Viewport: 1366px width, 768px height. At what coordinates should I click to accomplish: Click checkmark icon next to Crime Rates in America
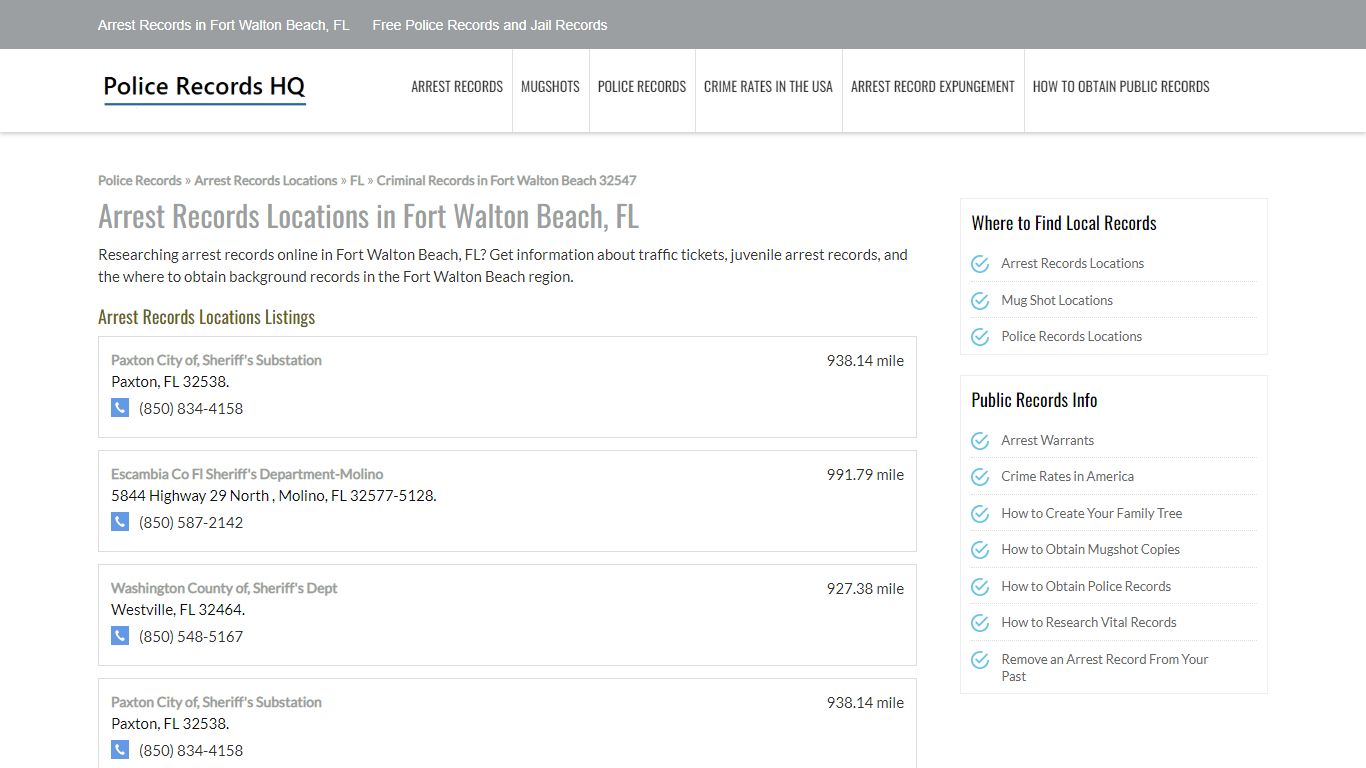[980, 477]
